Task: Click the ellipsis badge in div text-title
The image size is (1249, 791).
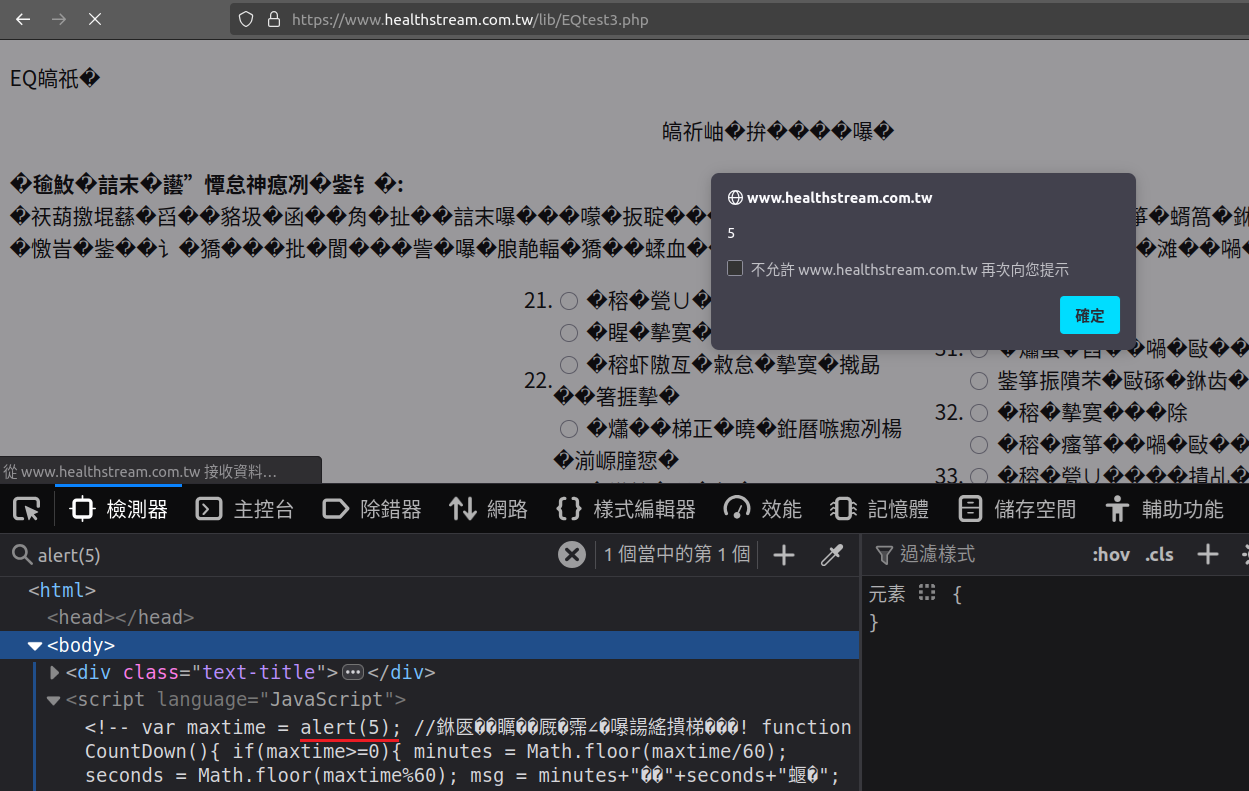Action: point(352,673)
